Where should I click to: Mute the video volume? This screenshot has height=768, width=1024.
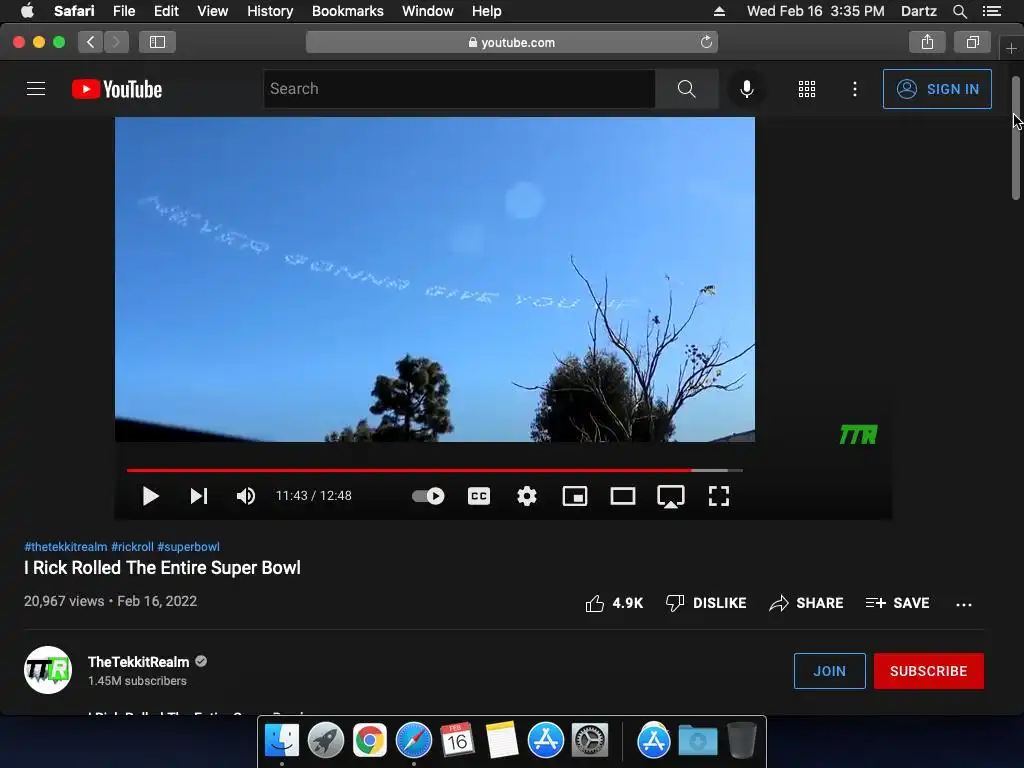[x=246, y=496]
